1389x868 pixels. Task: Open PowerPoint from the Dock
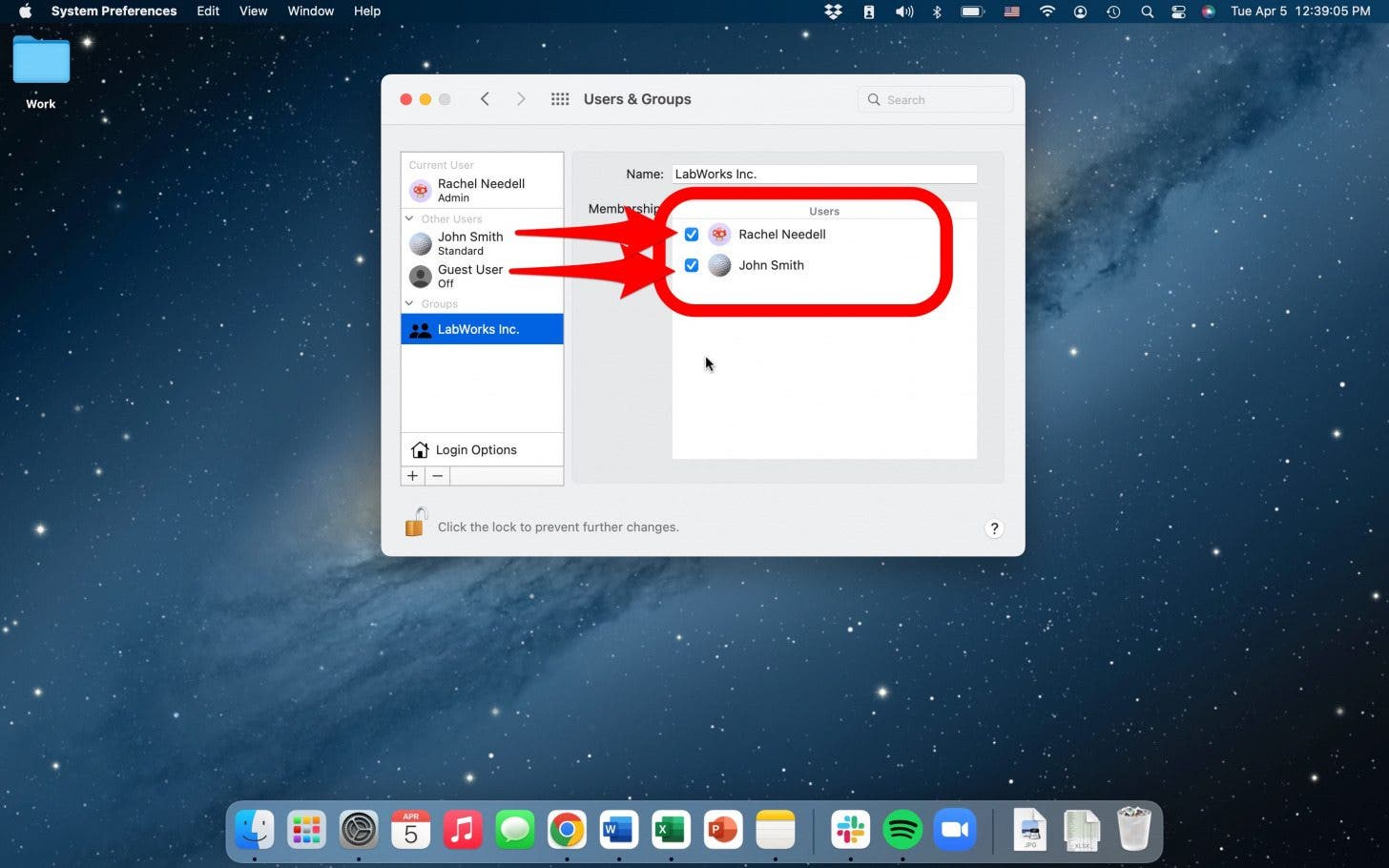tap(723, 831)
